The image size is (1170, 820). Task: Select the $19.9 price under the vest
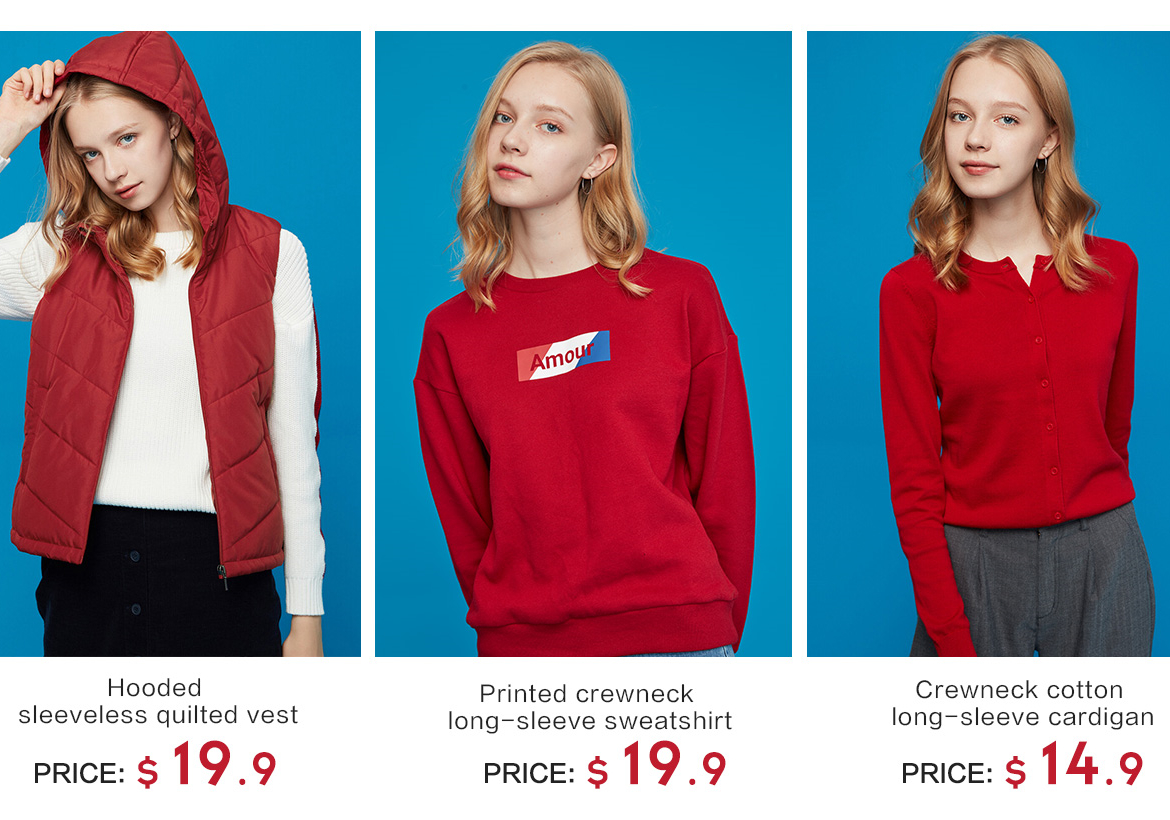click(x=207, y=765)
